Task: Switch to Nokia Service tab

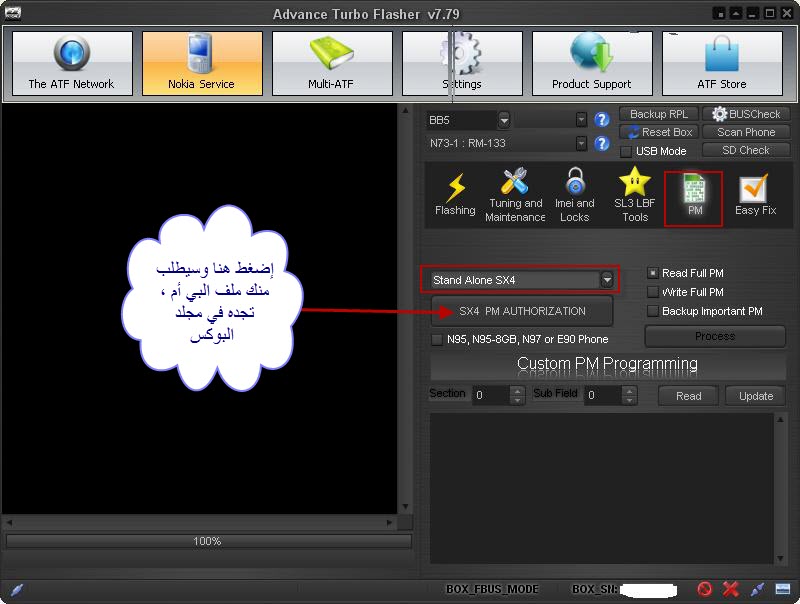Action: 202,63
